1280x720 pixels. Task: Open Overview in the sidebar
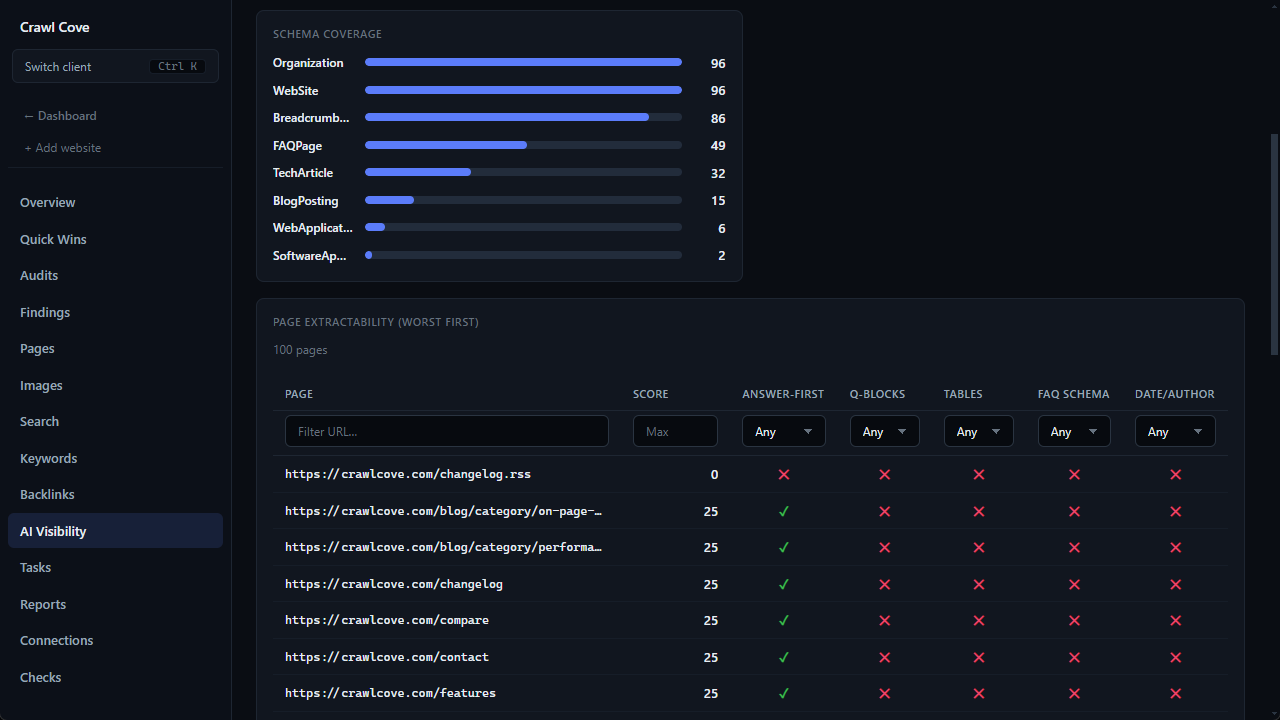tap(115, 203)
